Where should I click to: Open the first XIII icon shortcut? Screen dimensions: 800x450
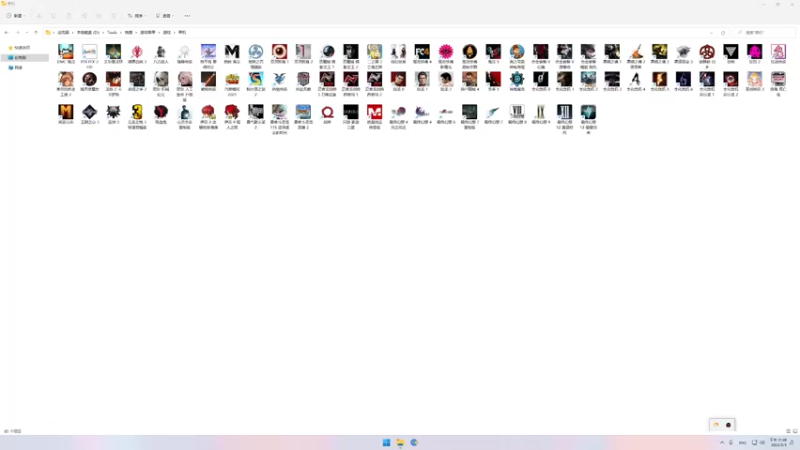[564, 112]
